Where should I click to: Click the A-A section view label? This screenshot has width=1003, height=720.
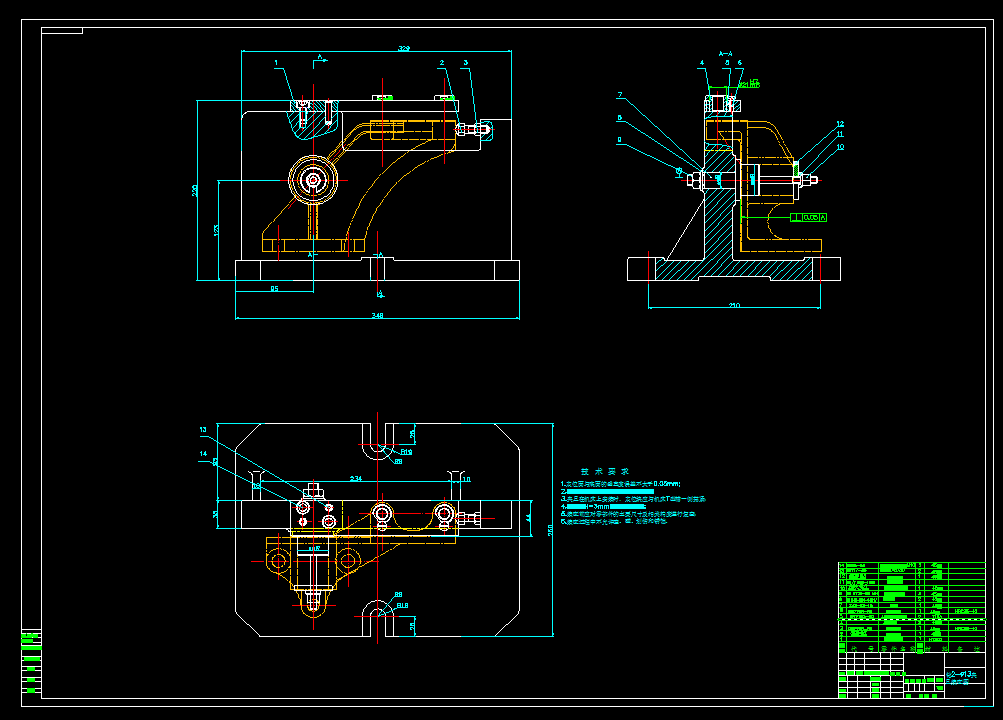pos(725,54)
